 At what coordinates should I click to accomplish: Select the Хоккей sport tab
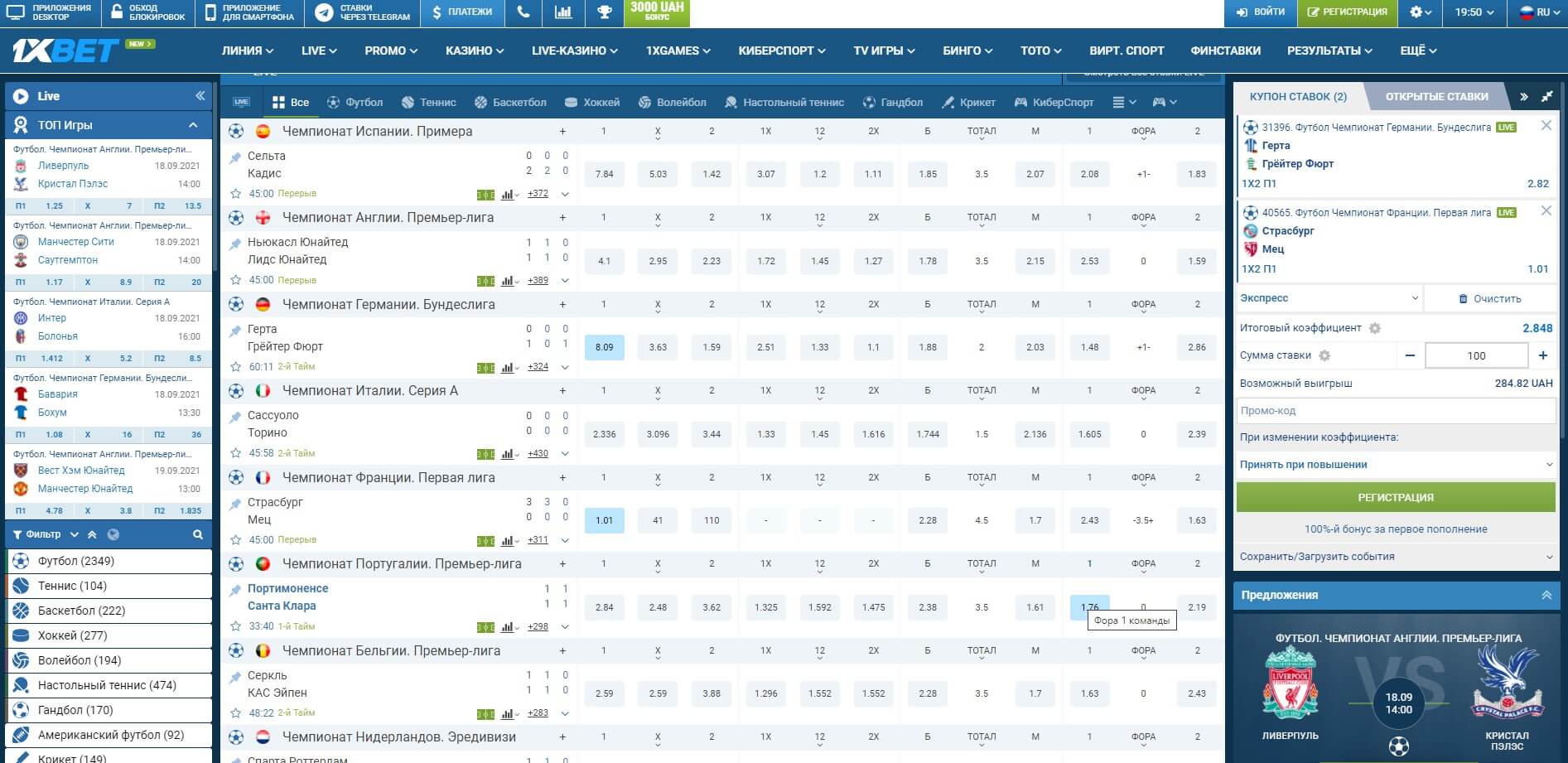click(591, 103)
